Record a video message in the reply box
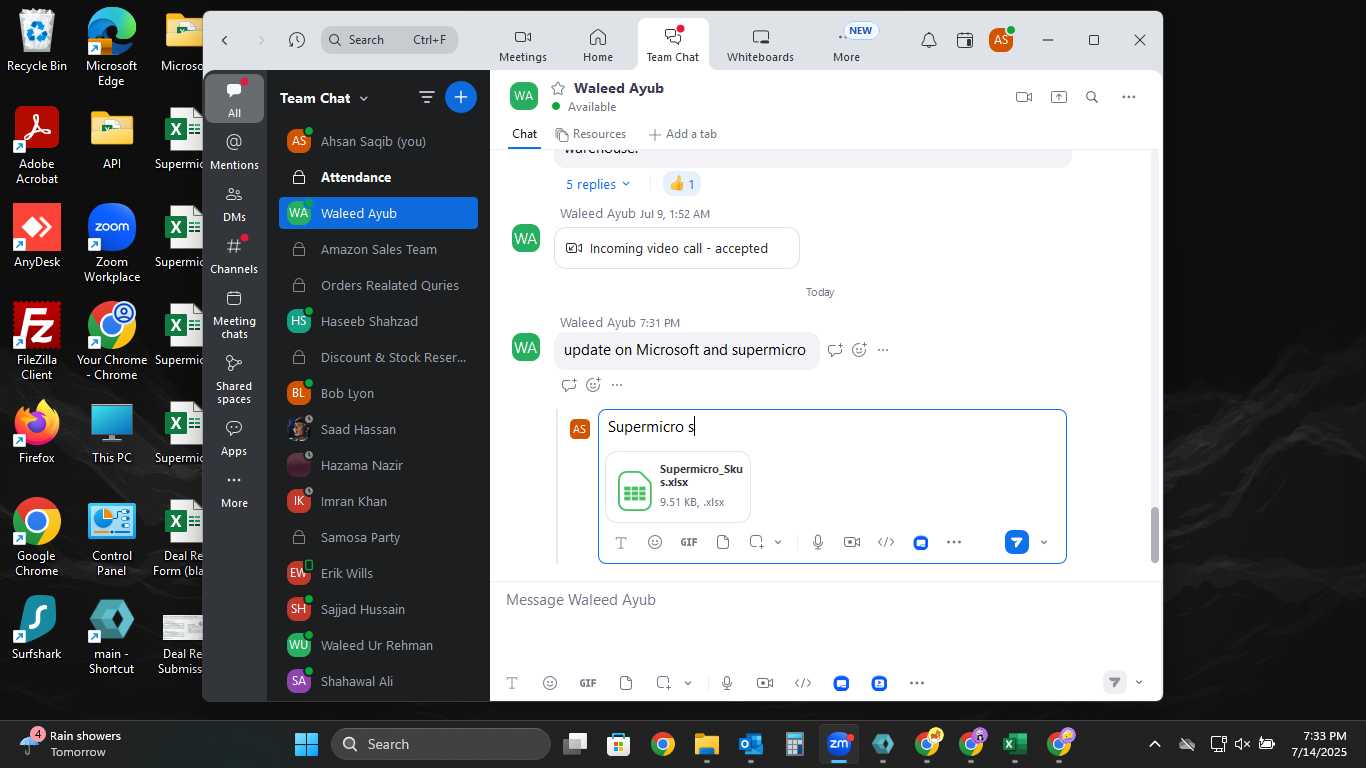 (852, 542)
